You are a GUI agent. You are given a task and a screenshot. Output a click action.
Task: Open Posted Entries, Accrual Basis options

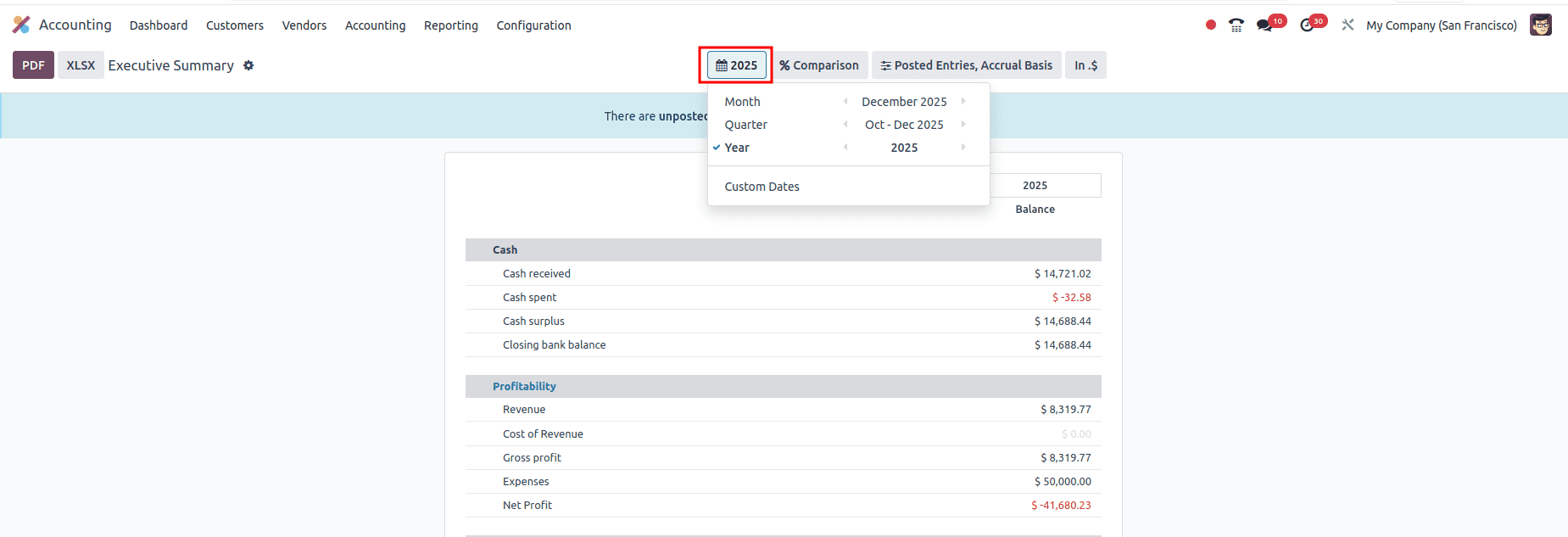966,65
